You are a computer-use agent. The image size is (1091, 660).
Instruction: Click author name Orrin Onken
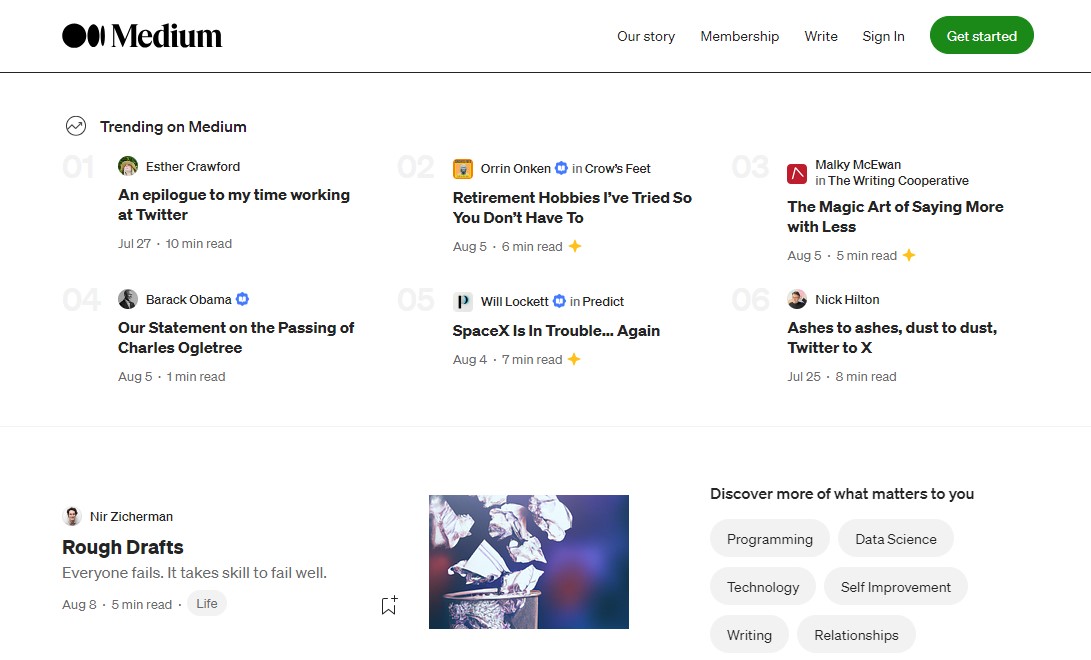click(x=516, y=168)
